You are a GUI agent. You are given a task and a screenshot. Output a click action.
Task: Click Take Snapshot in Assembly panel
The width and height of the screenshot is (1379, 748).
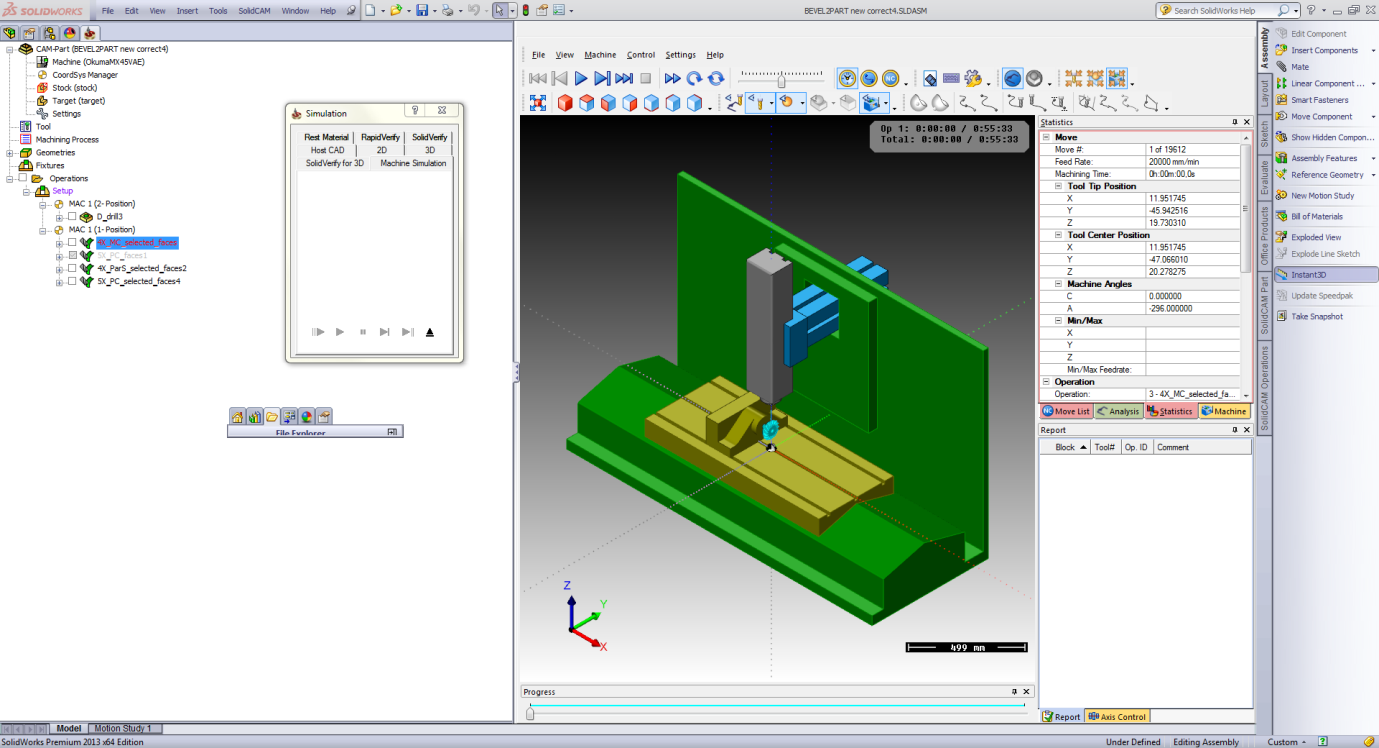1316,316
